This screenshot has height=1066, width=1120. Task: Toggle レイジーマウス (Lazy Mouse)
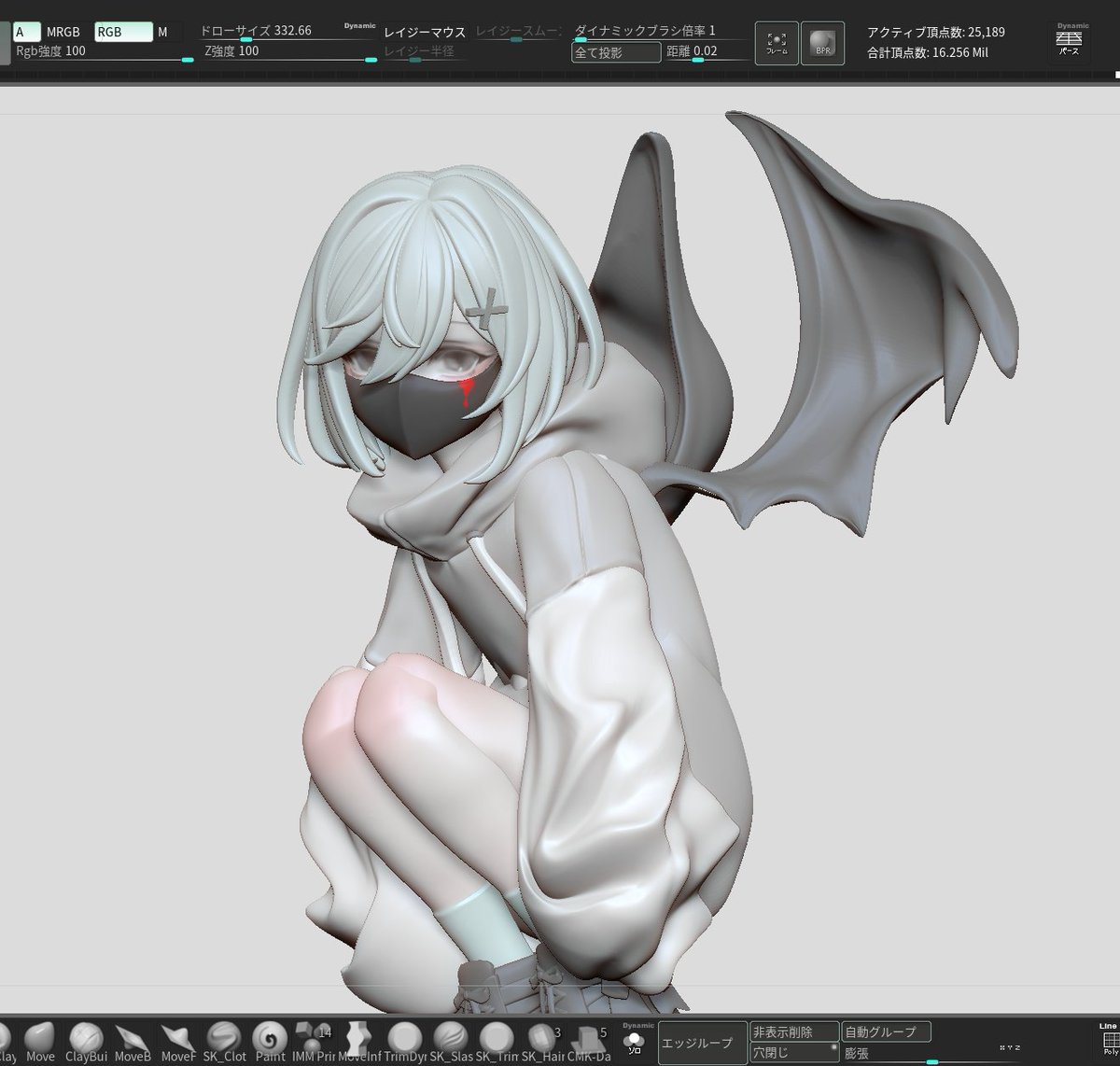click(x=425, y=32)
